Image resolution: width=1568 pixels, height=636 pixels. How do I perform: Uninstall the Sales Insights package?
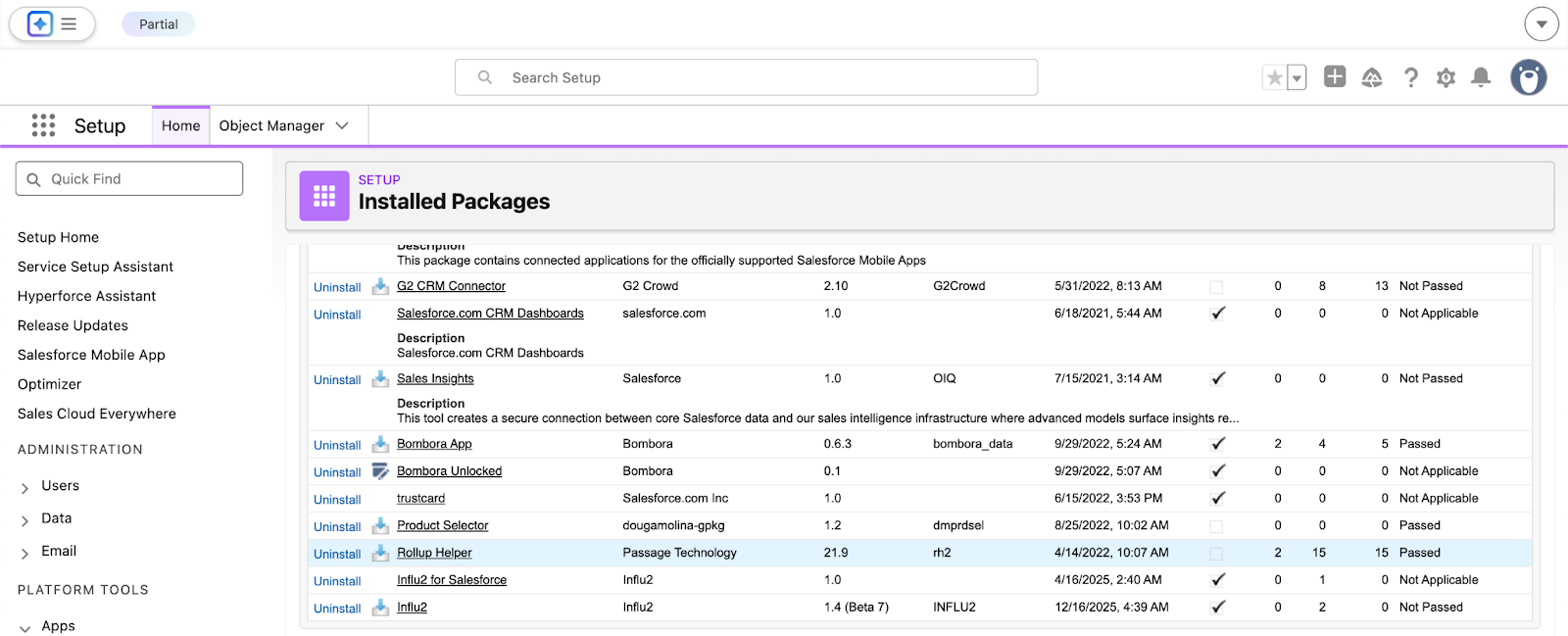337,379
